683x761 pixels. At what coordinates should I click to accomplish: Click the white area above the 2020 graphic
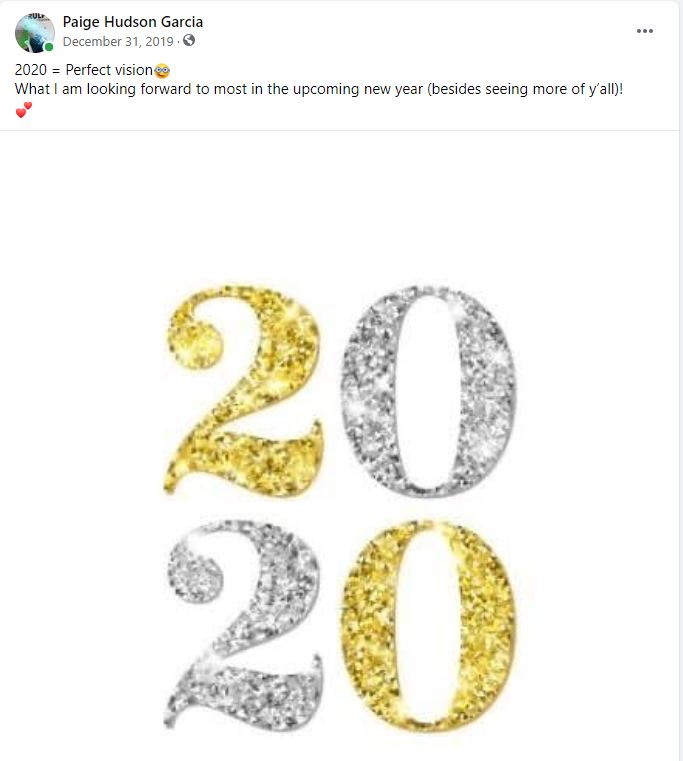(x=340, y=200)
